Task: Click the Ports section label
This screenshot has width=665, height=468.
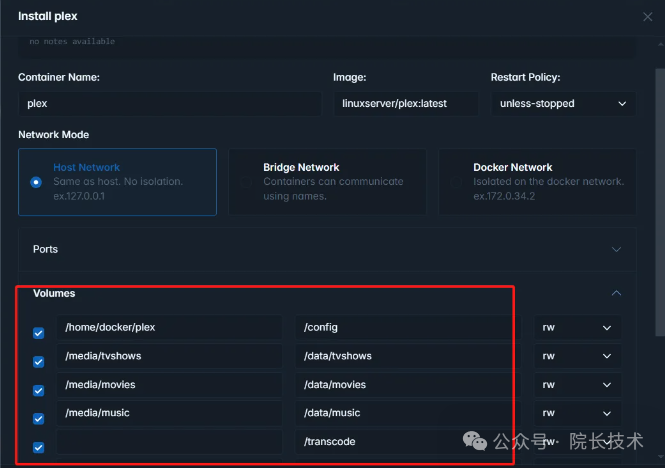Action: pos(45,249)
